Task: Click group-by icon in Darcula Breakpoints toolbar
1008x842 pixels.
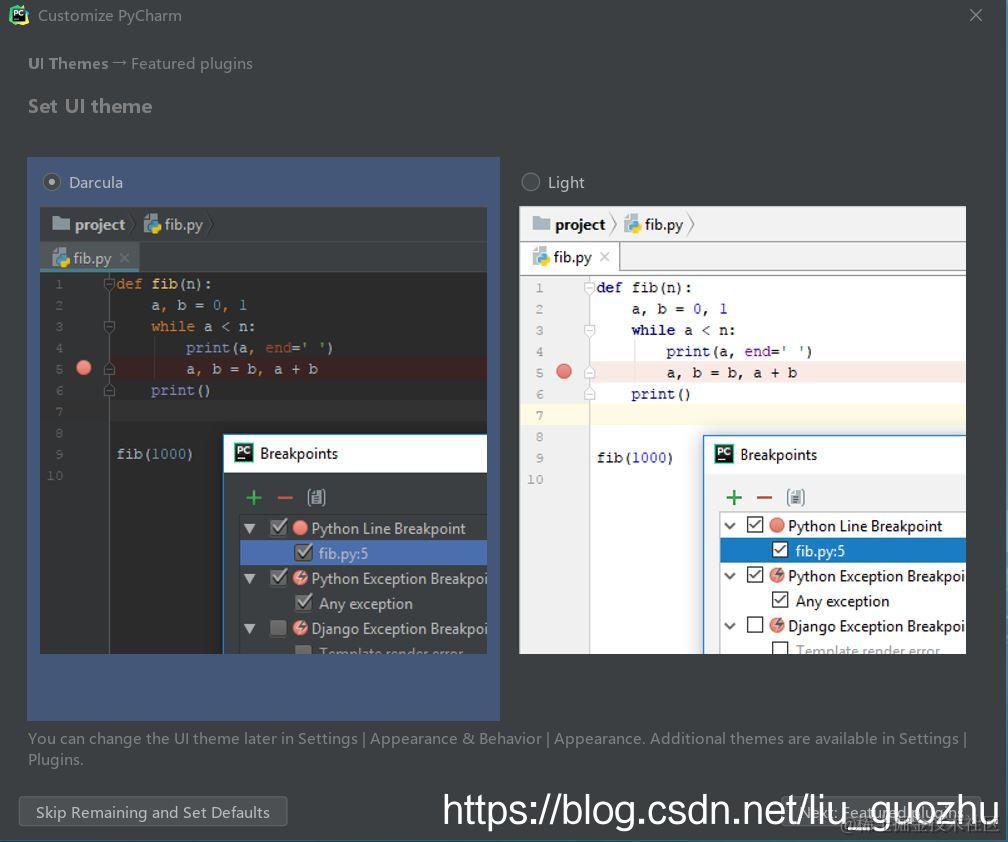Action: click(316, 497)
